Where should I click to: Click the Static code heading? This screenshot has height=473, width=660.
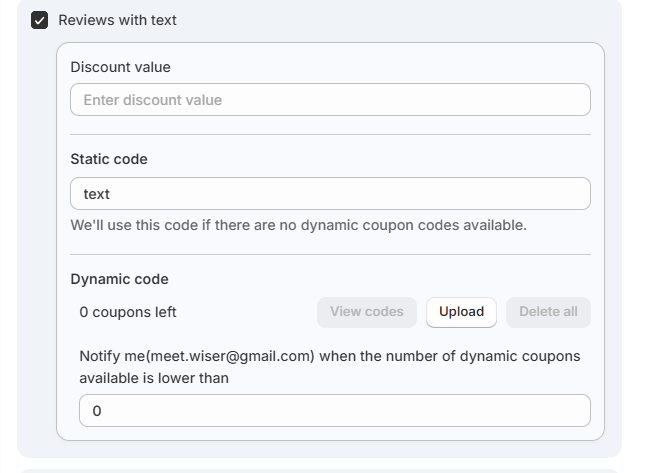[x=109, y=159]
